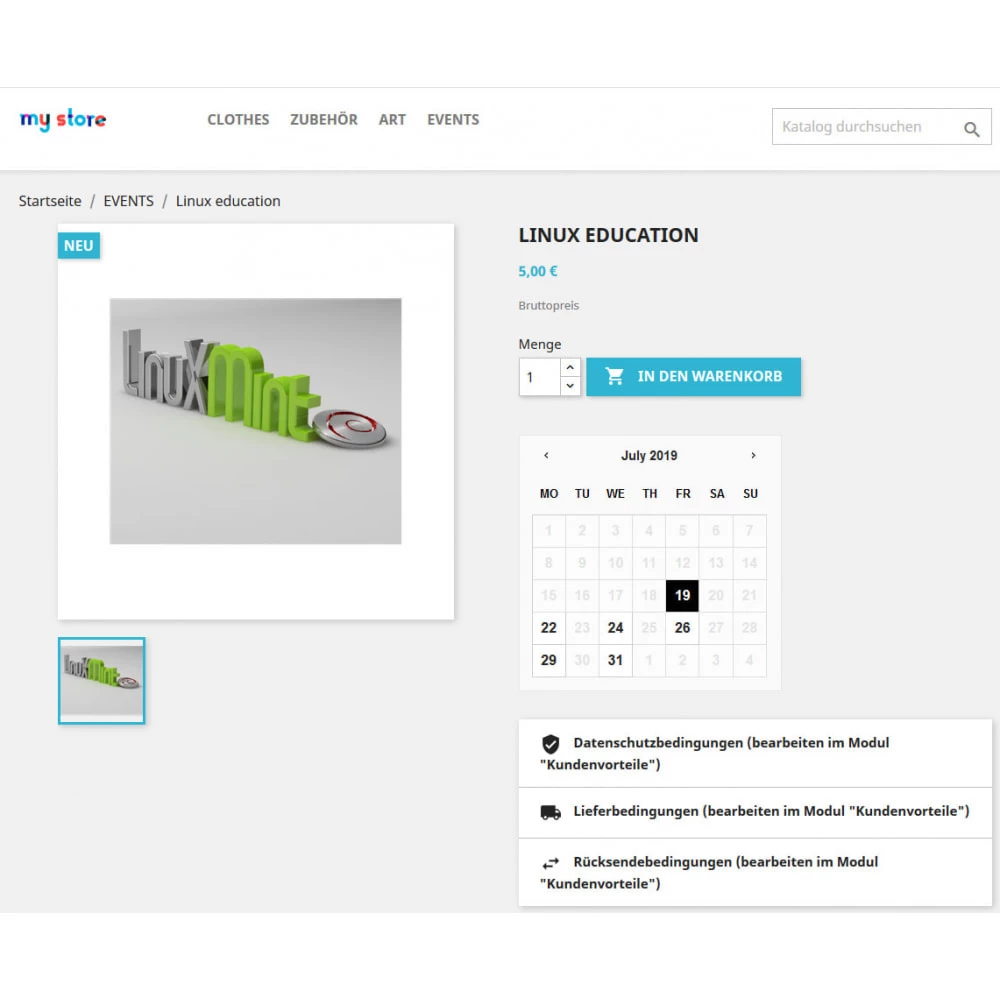Click the swap arrows icon by Rücksendebedingungen
Image resolution: width=1000 pixels, height=1000 pixels.
550,863
